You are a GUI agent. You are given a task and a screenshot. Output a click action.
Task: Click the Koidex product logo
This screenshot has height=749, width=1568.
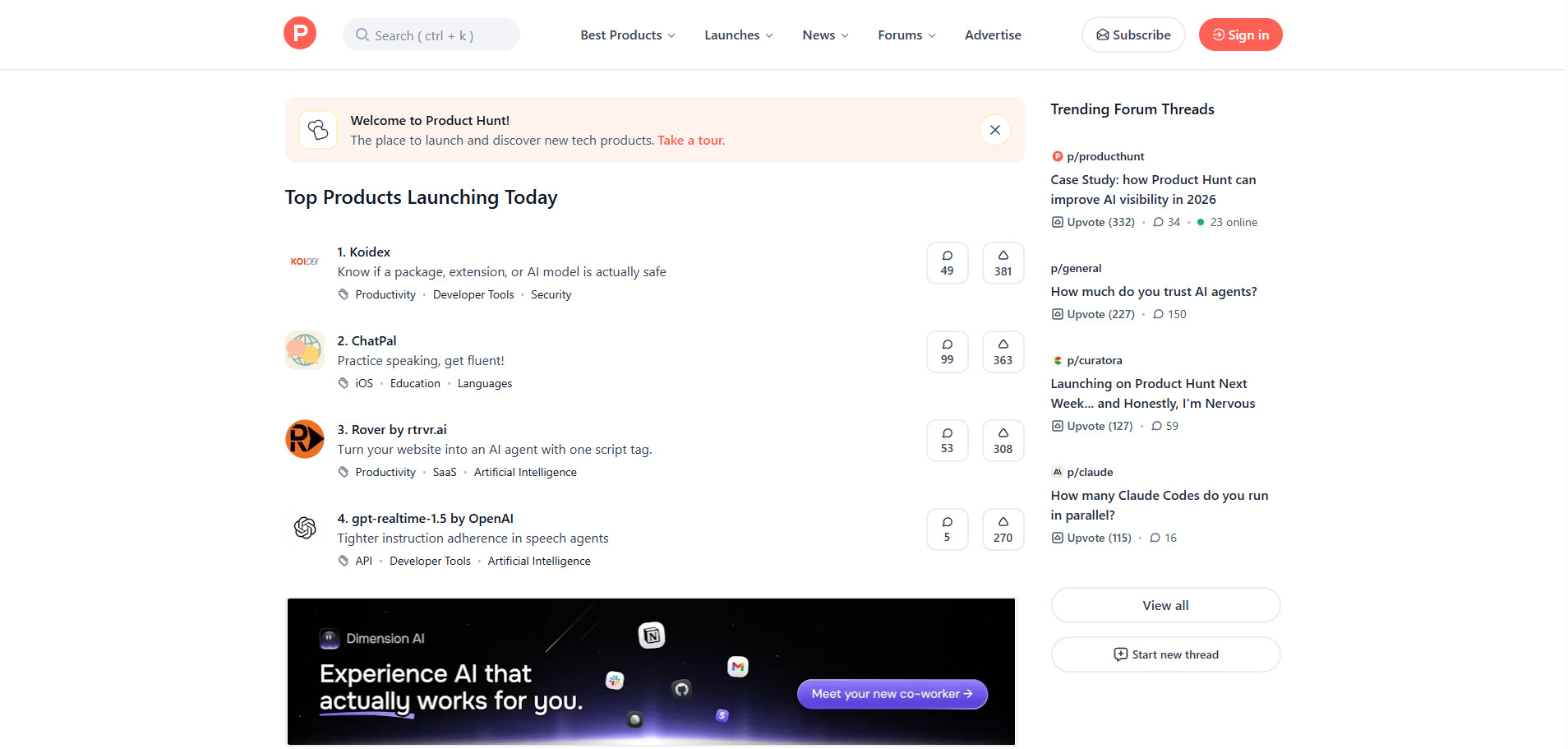pyautogui.click(x=305, y=261)
